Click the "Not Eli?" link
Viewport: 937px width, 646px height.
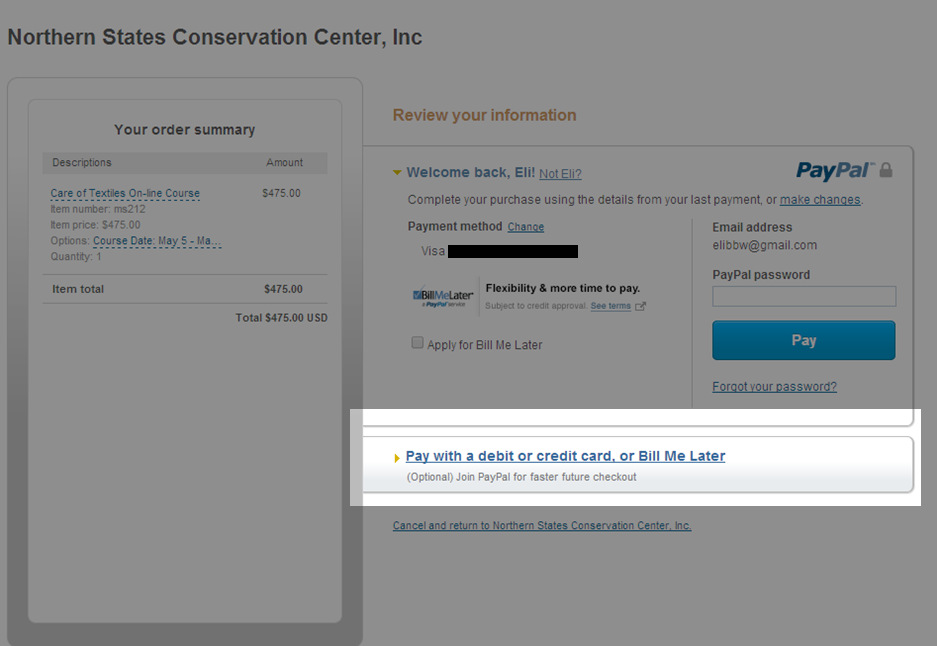[x=560, y=174]
